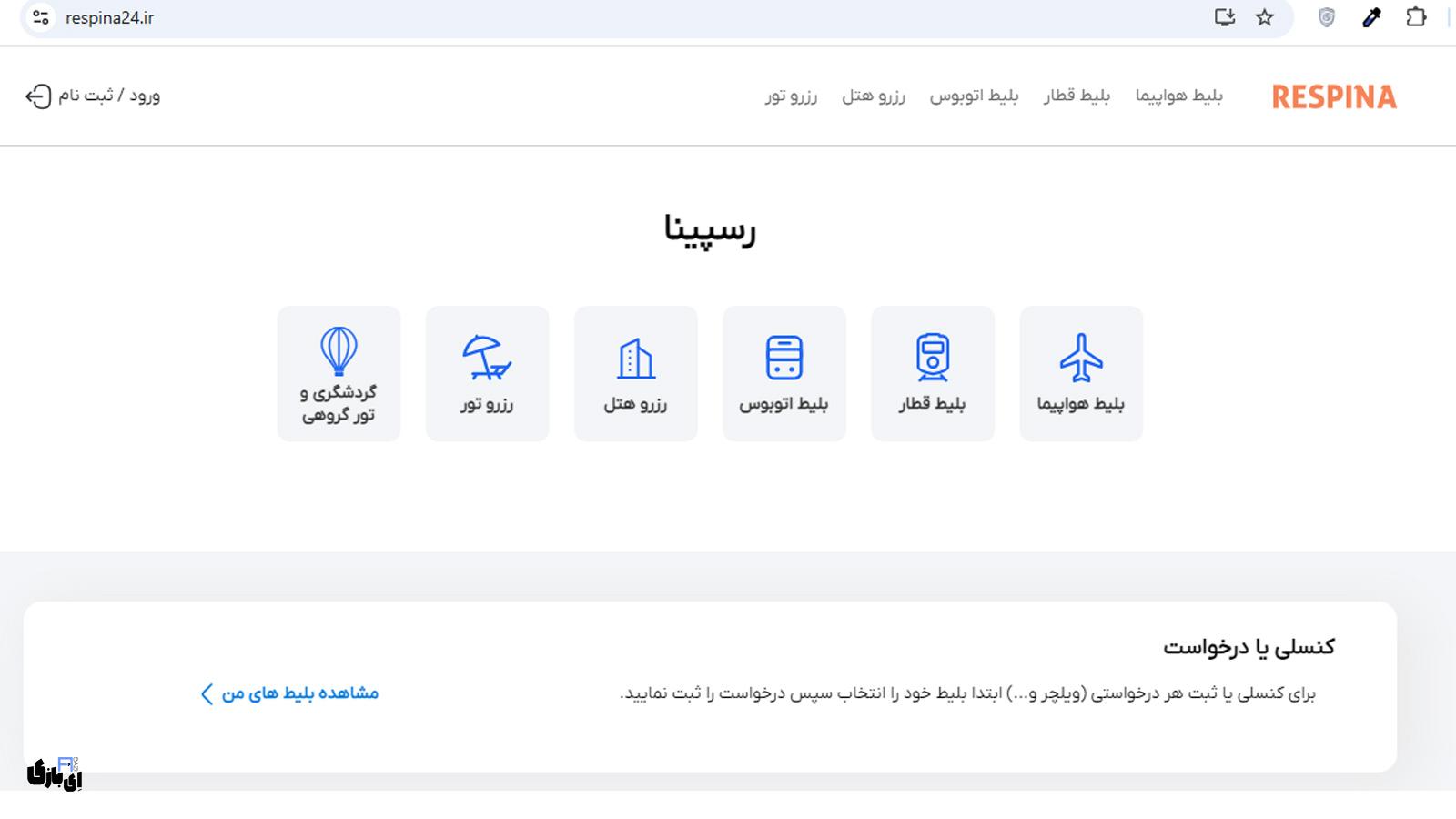This screenshot has height=819, width=1456.
Task: Click the بلیط هواپیما card label
Action: 1081,404
